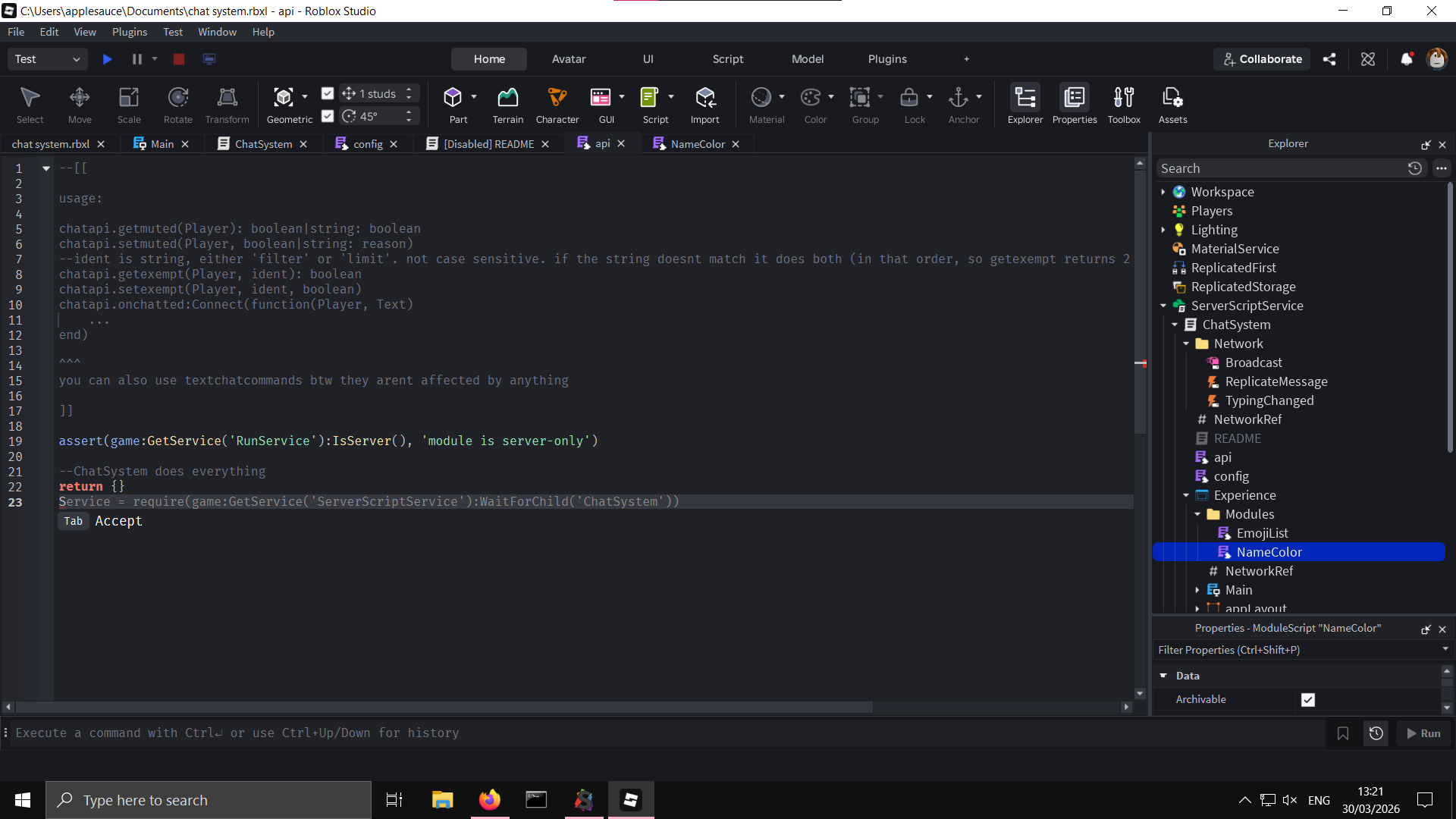The width and height of the screenshot is (1456, 819).
Task: Click the Run command button
Action: coord(1423,733)
